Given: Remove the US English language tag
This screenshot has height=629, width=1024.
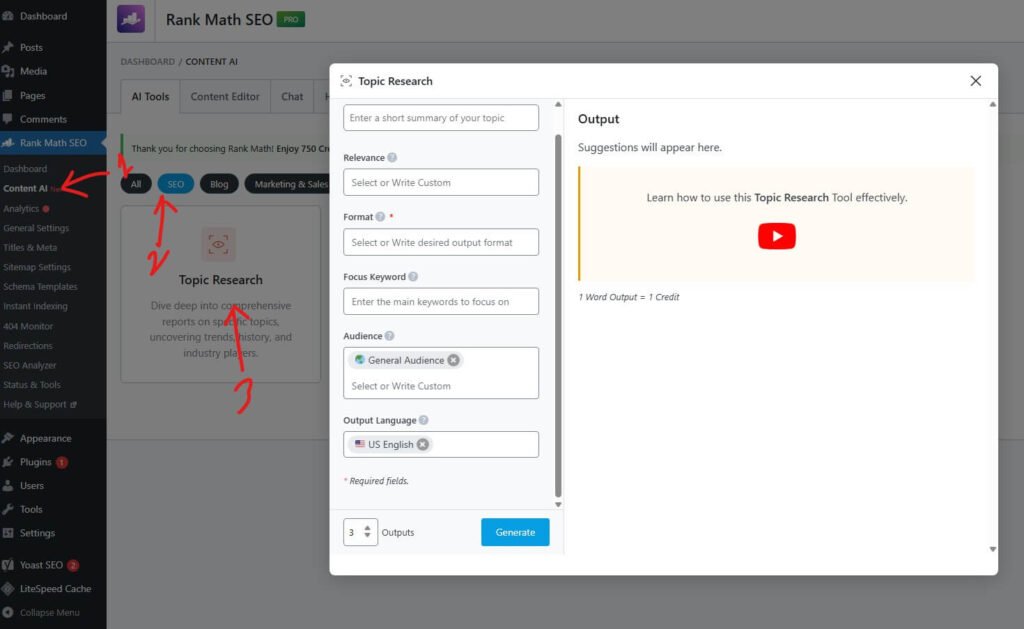Looking at the screenshot, I should (x=423, y=444).
